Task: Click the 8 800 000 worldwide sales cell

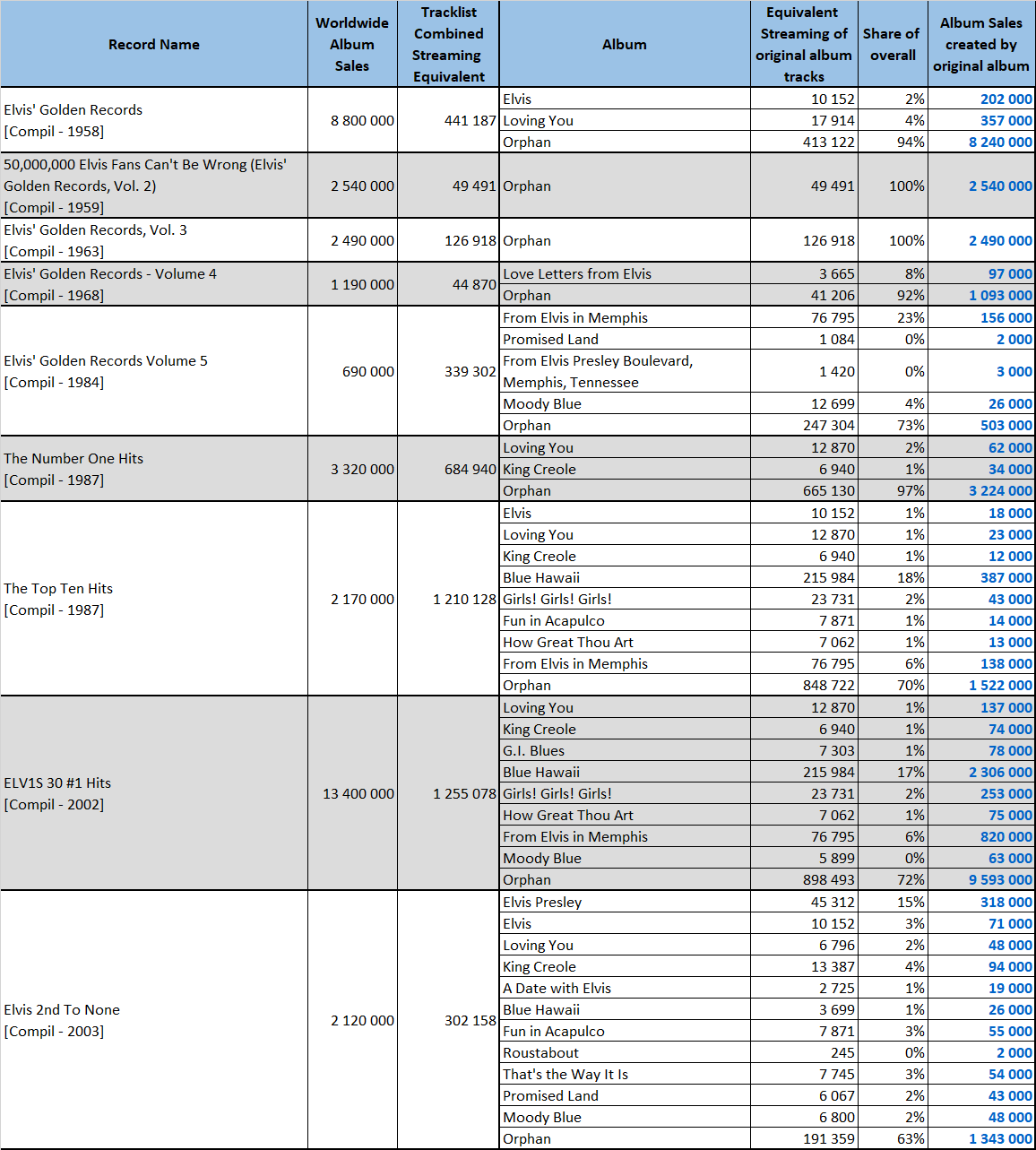Action: coord(352,120)
